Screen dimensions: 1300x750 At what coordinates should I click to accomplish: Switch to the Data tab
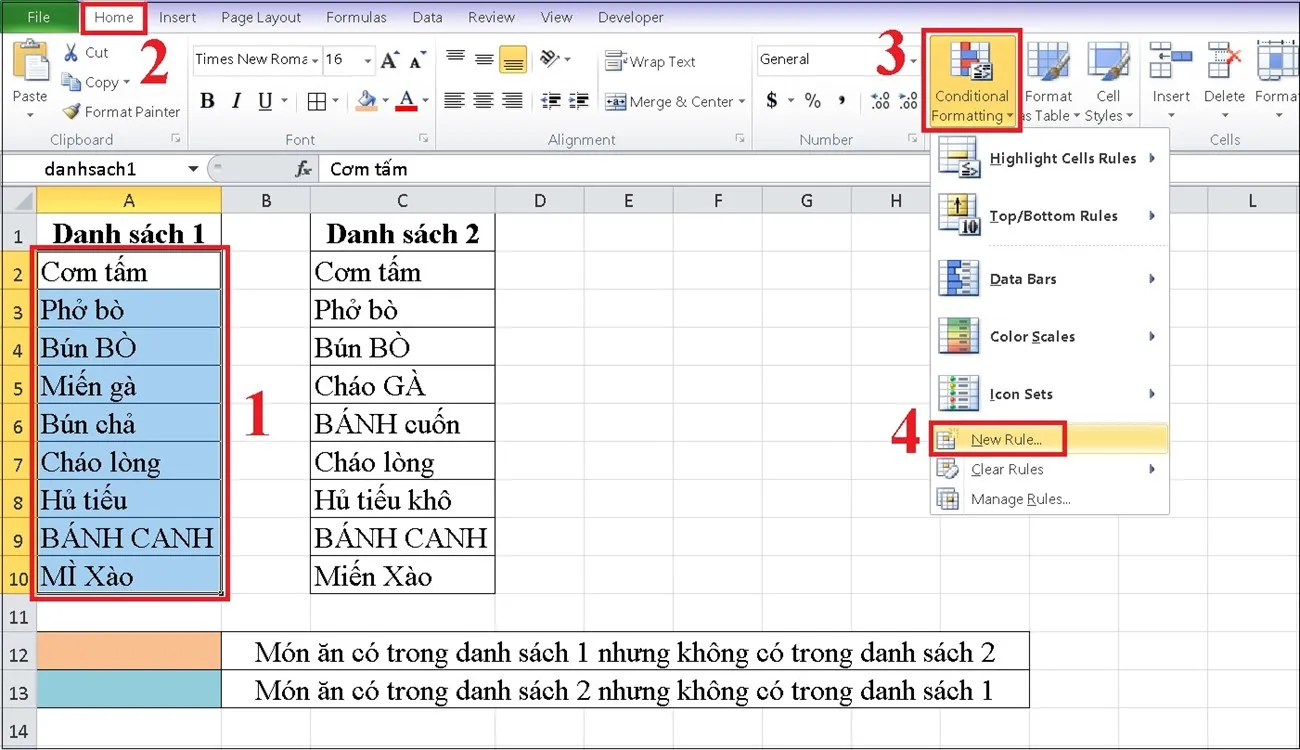pos(427,17)
